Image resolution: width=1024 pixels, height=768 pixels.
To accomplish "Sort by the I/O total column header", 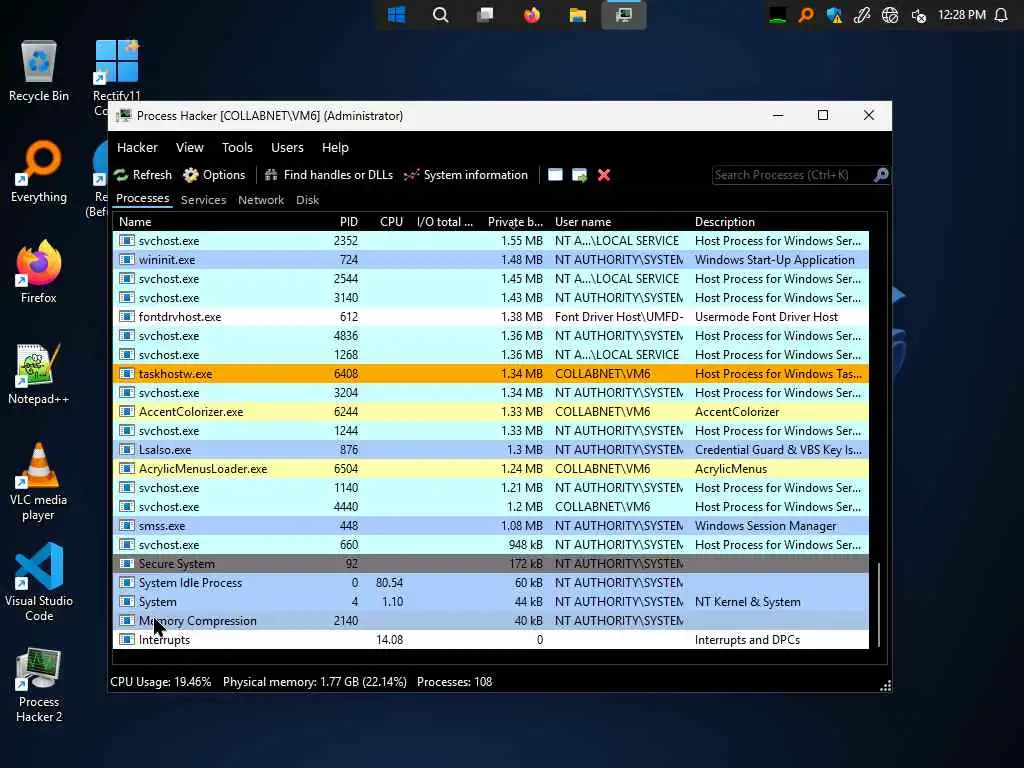I will tap(444, 222).
